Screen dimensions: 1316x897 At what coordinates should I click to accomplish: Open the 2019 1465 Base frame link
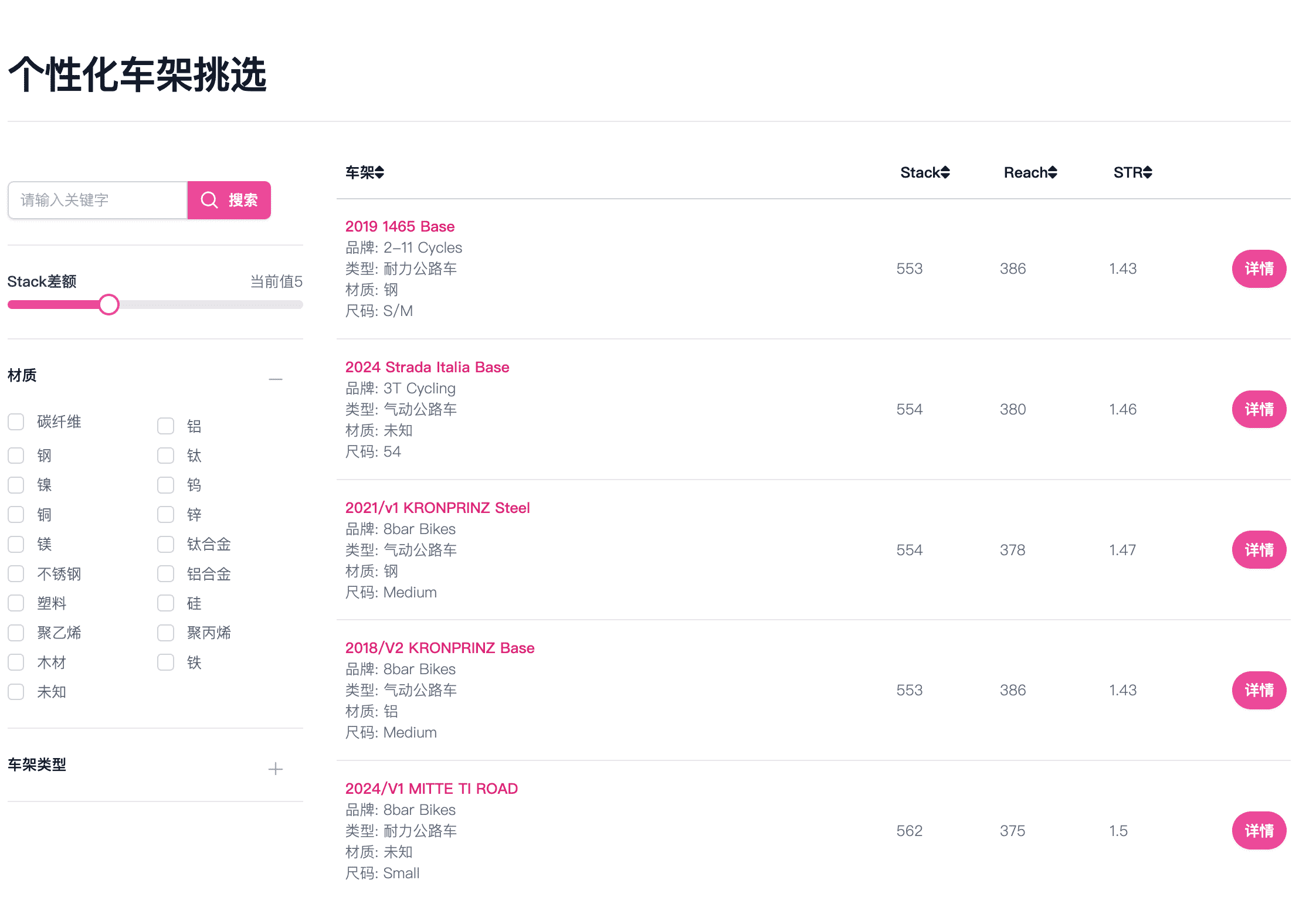tap(399, 226)
